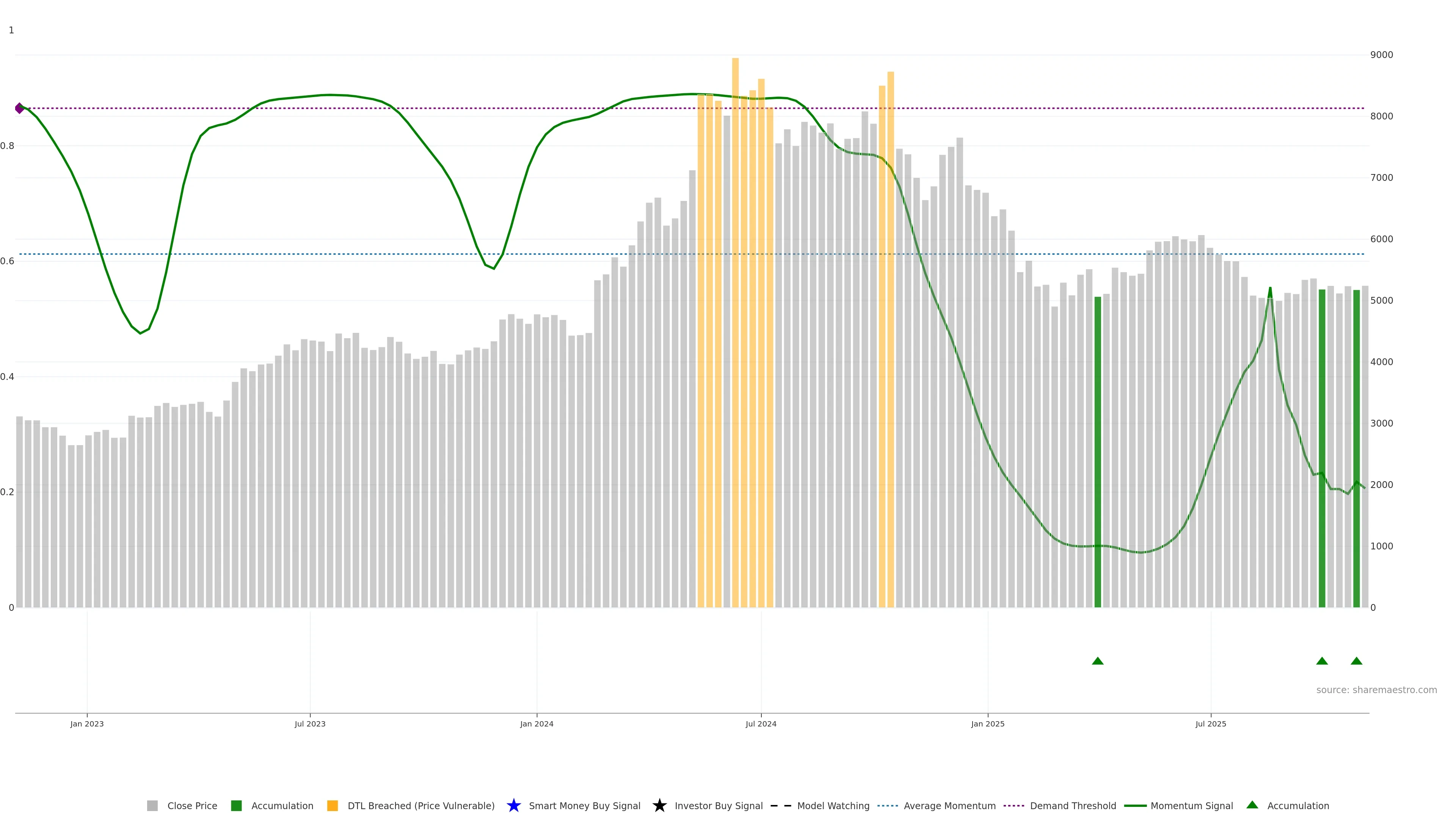
Task: Click the orange DTL Breached legend swatch
Action: [x=333, y=806]
